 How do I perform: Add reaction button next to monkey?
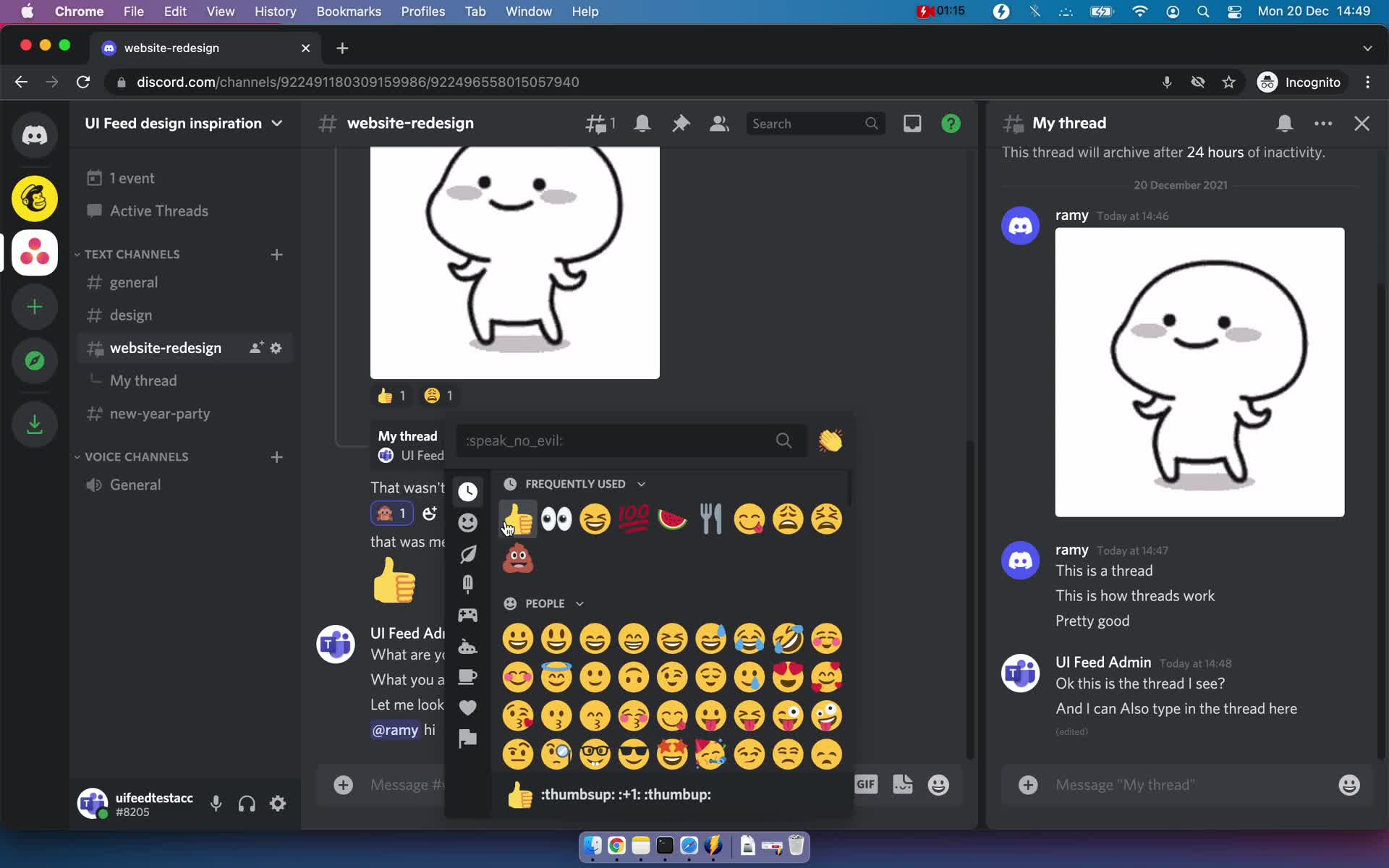pos(430,514)
